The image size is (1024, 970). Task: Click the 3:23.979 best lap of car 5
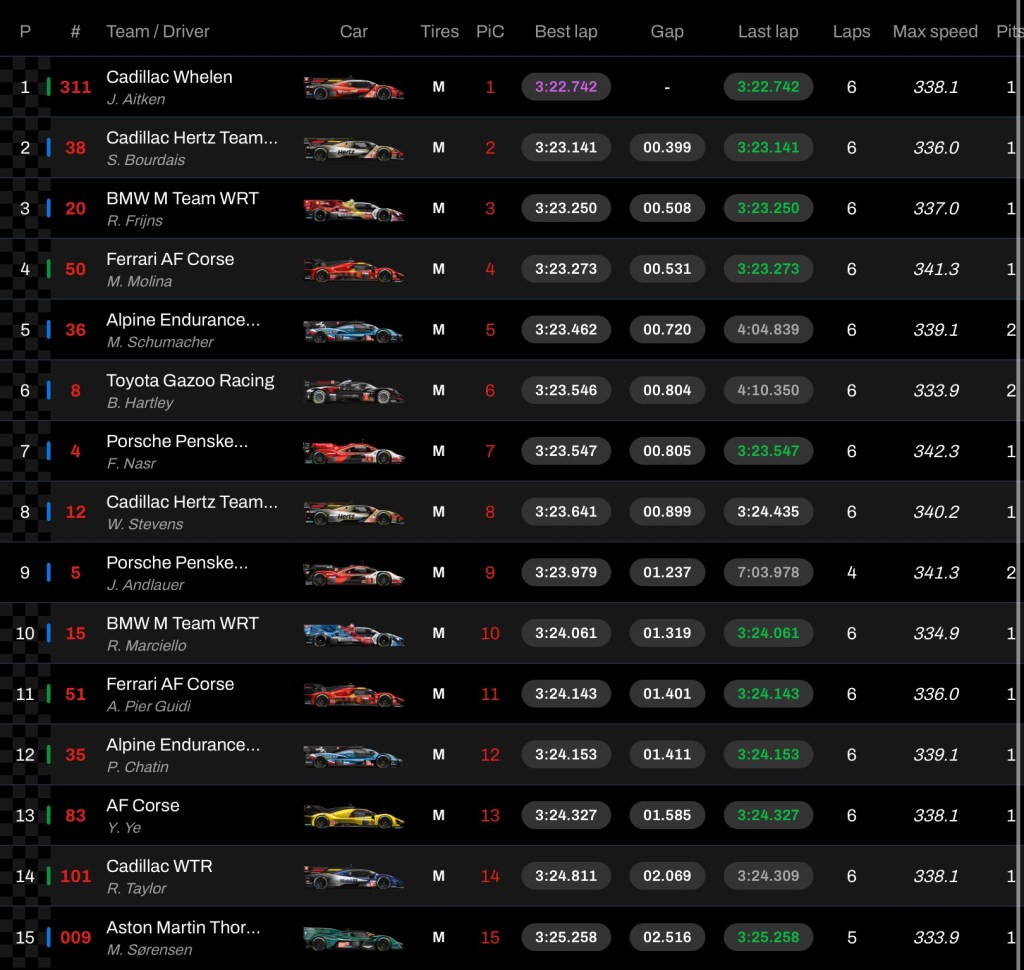tap(566, 573)
